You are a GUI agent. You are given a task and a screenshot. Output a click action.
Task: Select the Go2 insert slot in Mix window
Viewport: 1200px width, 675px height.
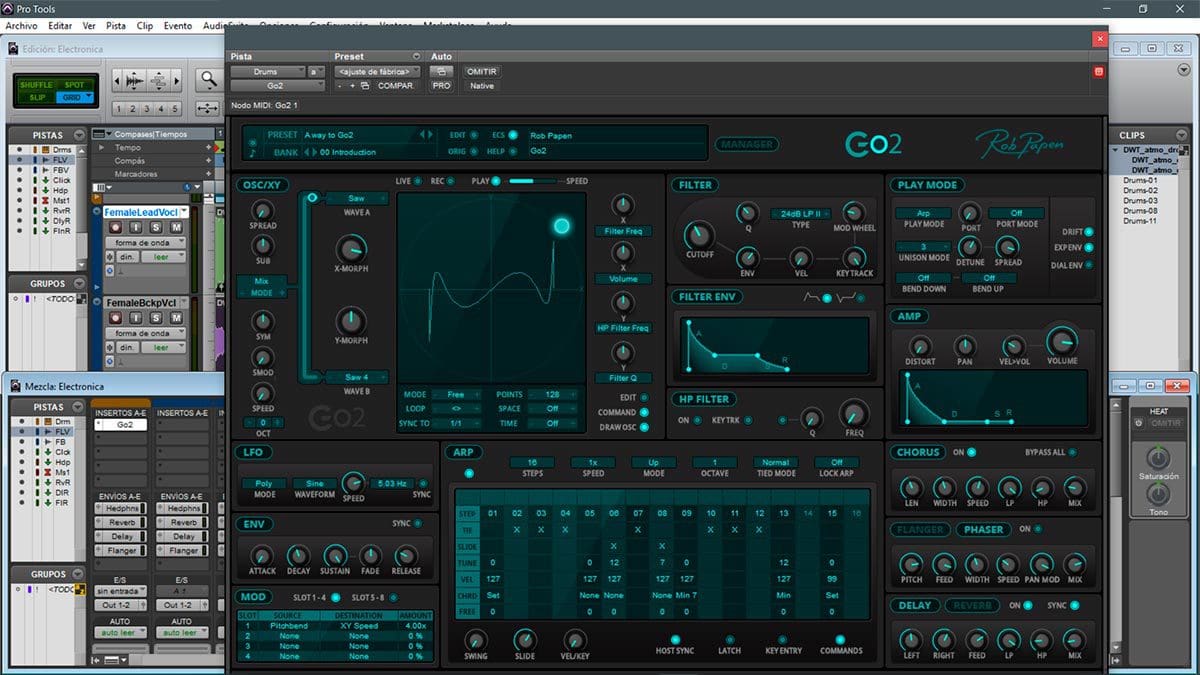[x=124, y=425]
